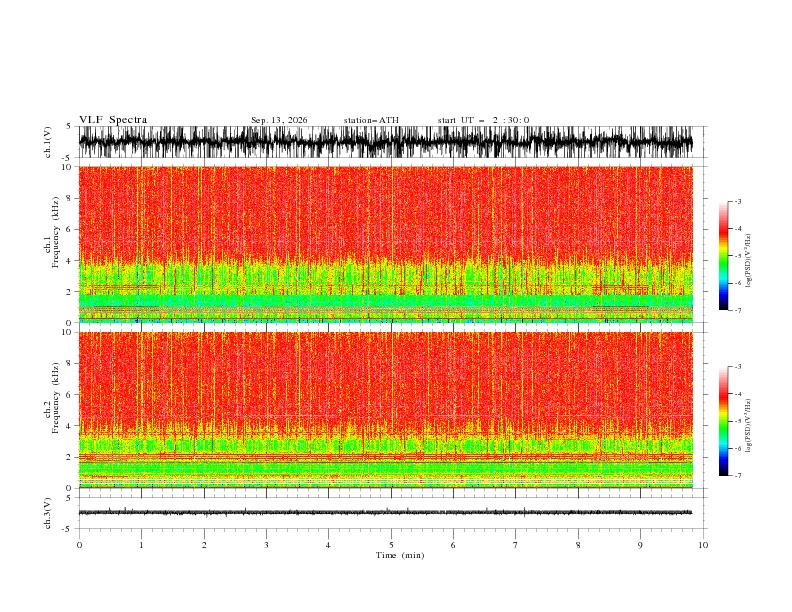The image size is (792, 612).
Task: Click the ch.1 voltage waveform strip
Action: pos(385,142)
